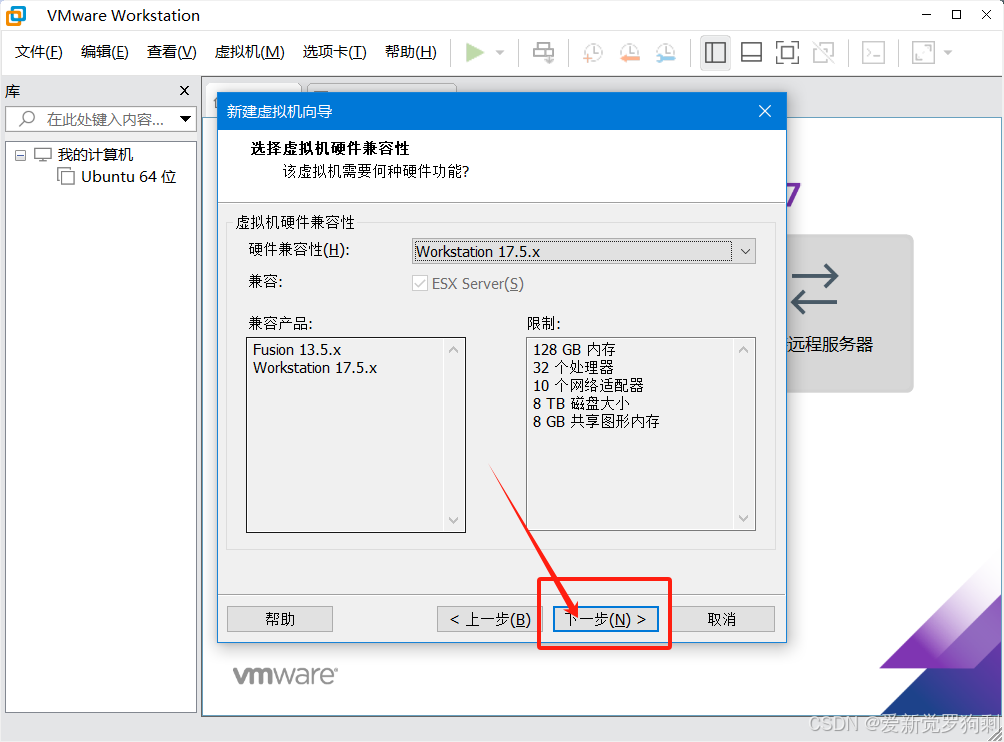Toggle the thumbnail bar view icon

coord(751,52)
